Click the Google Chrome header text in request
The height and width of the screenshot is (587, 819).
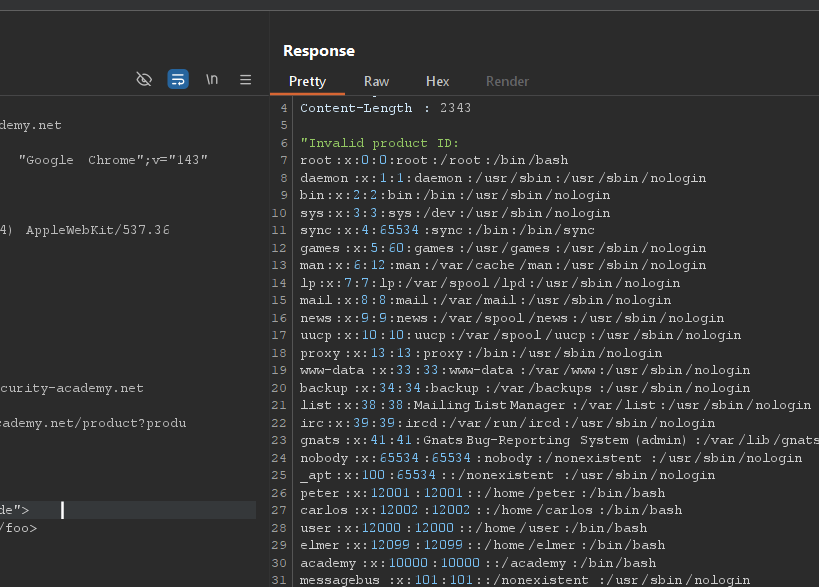point(112,160)
